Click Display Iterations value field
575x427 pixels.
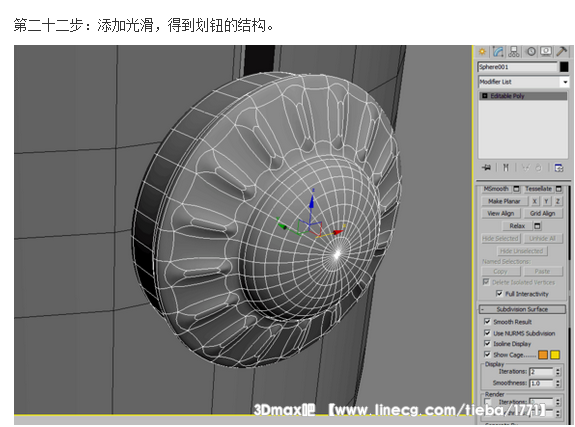[541, 372]
